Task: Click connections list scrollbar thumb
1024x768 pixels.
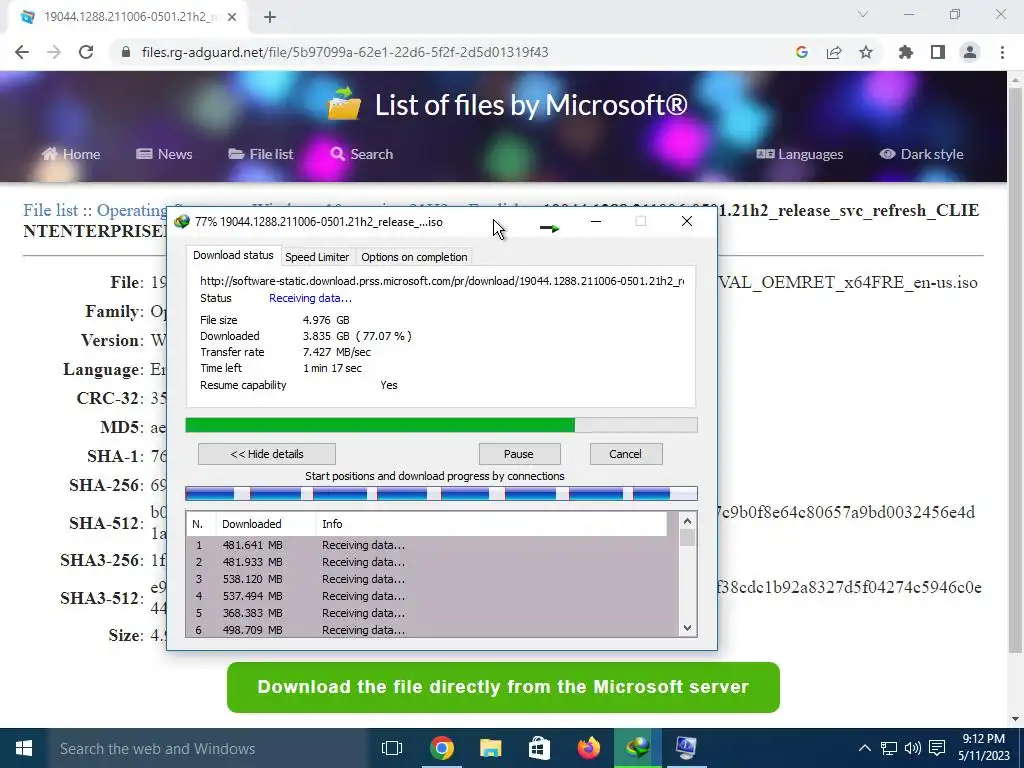Action: pos(687,537)
